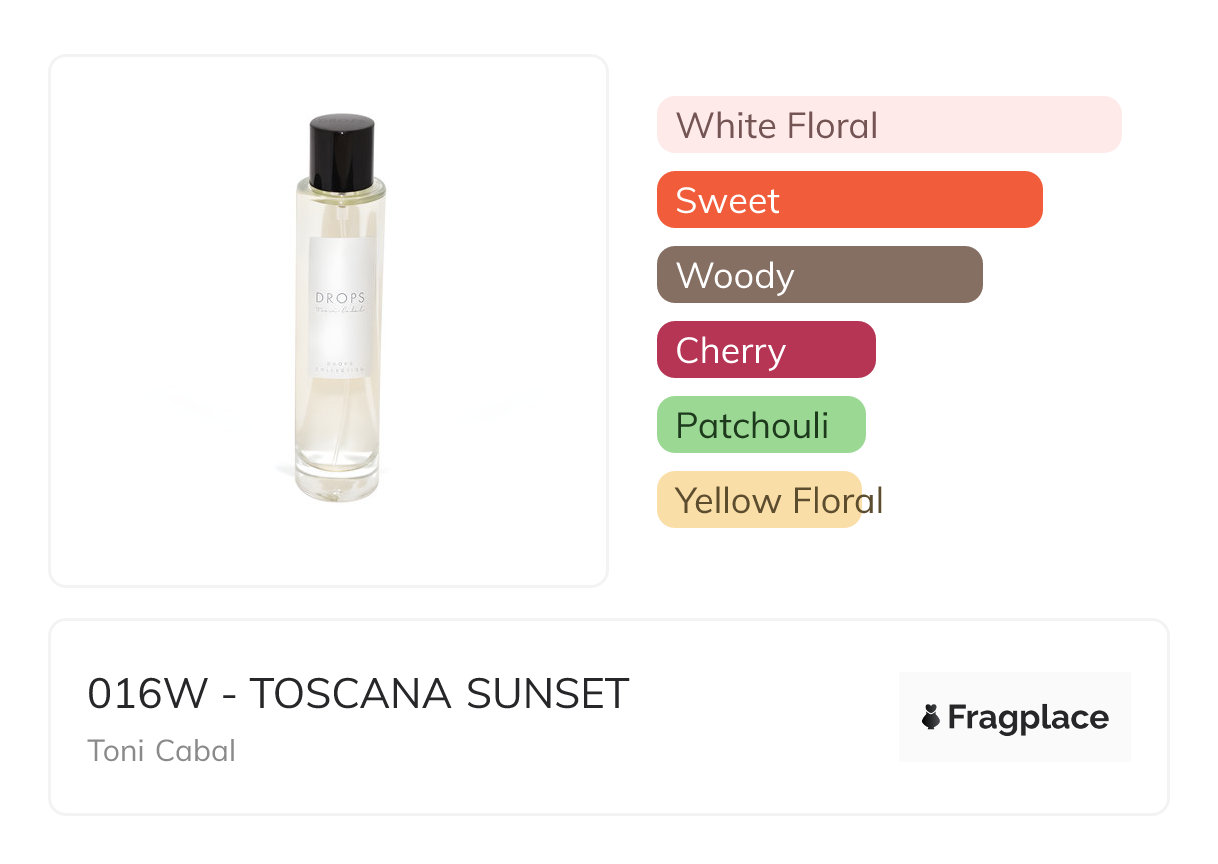The height and width of the screenshot is (864, 1218).
Task: Click the brown Woody accord bar
Action: [819, 275]
